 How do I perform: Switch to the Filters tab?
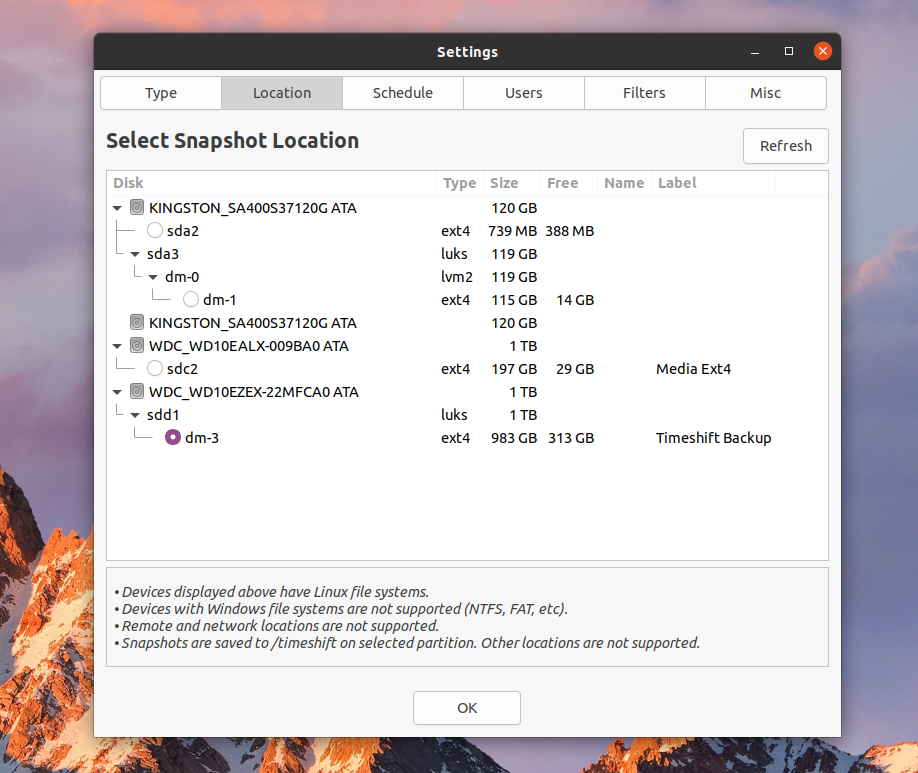click(645, 93)
